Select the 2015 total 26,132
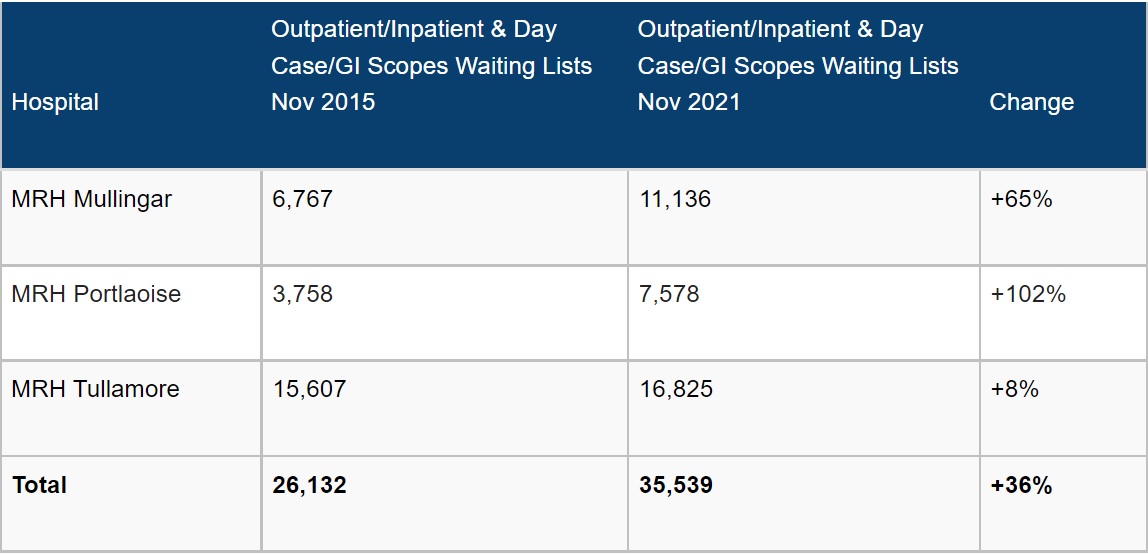Viewport: 1148px width, 555px height. click(x=309, y=485)
